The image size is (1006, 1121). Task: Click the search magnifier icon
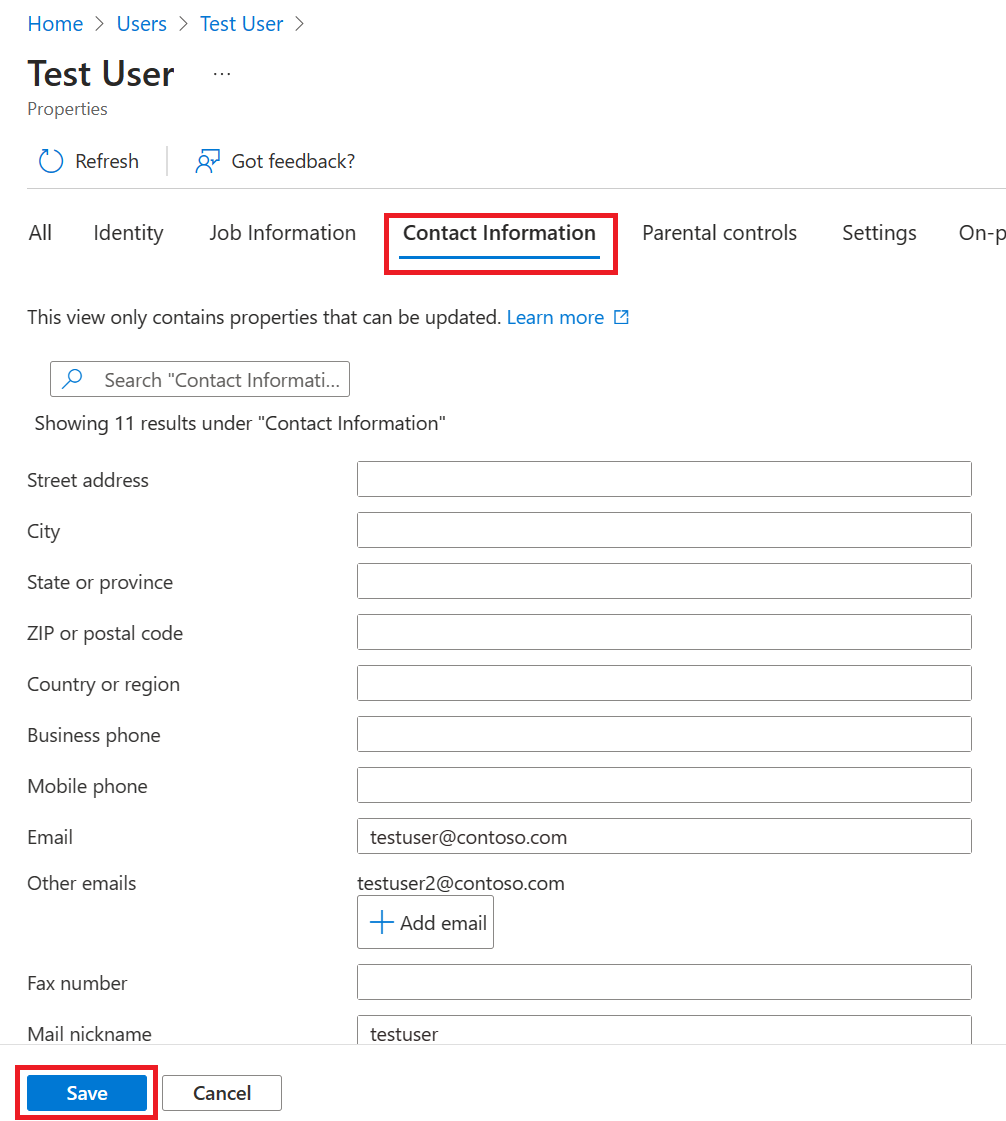point(73,380)
